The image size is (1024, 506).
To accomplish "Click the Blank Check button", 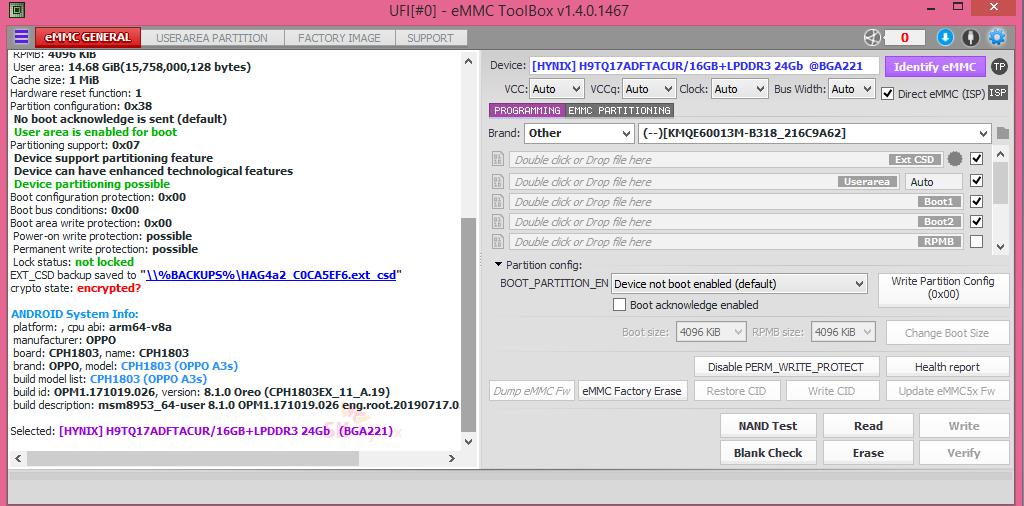I will click(x=768, y=452).
